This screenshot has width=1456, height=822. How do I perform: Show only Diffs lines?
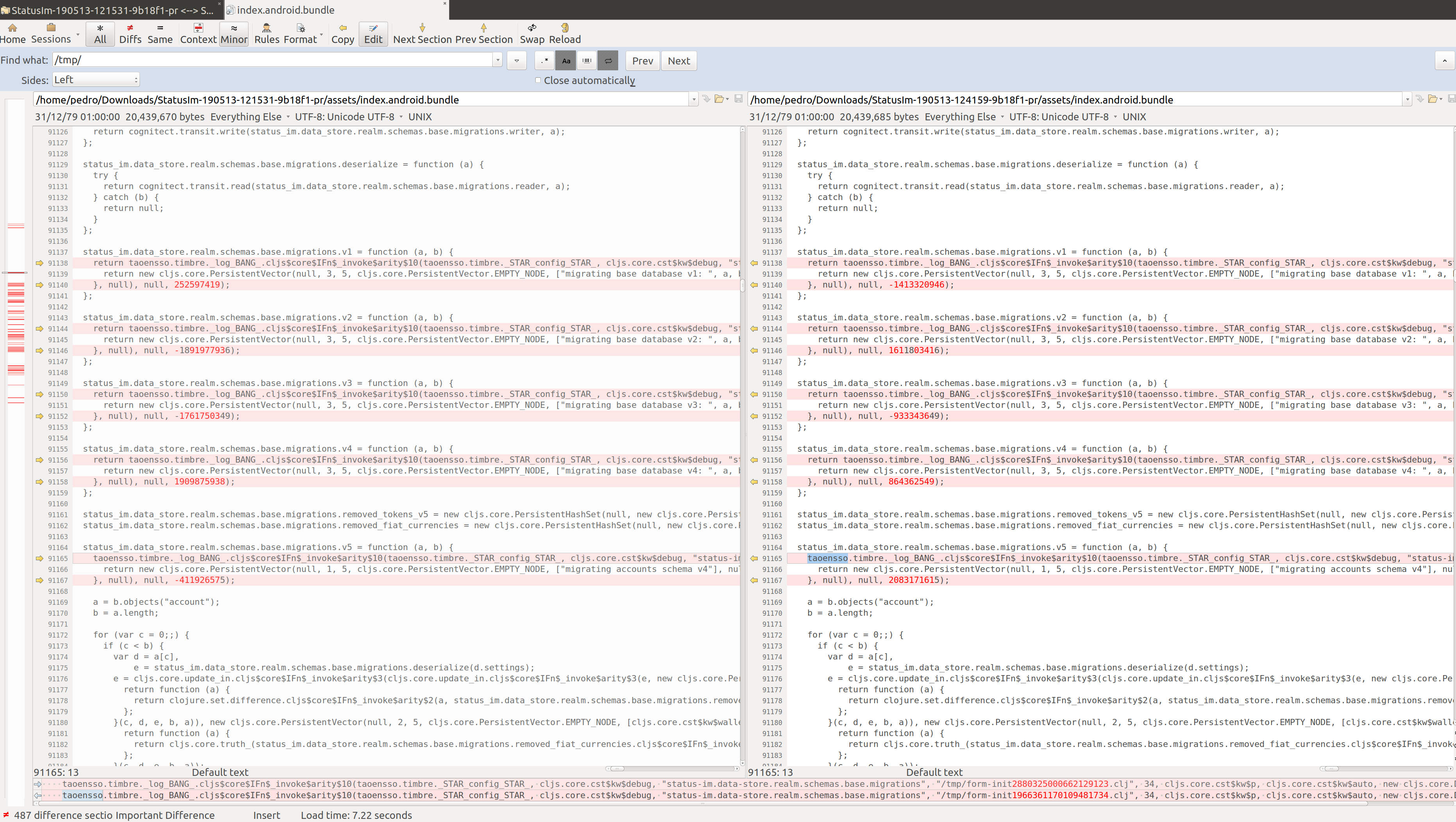130,34
